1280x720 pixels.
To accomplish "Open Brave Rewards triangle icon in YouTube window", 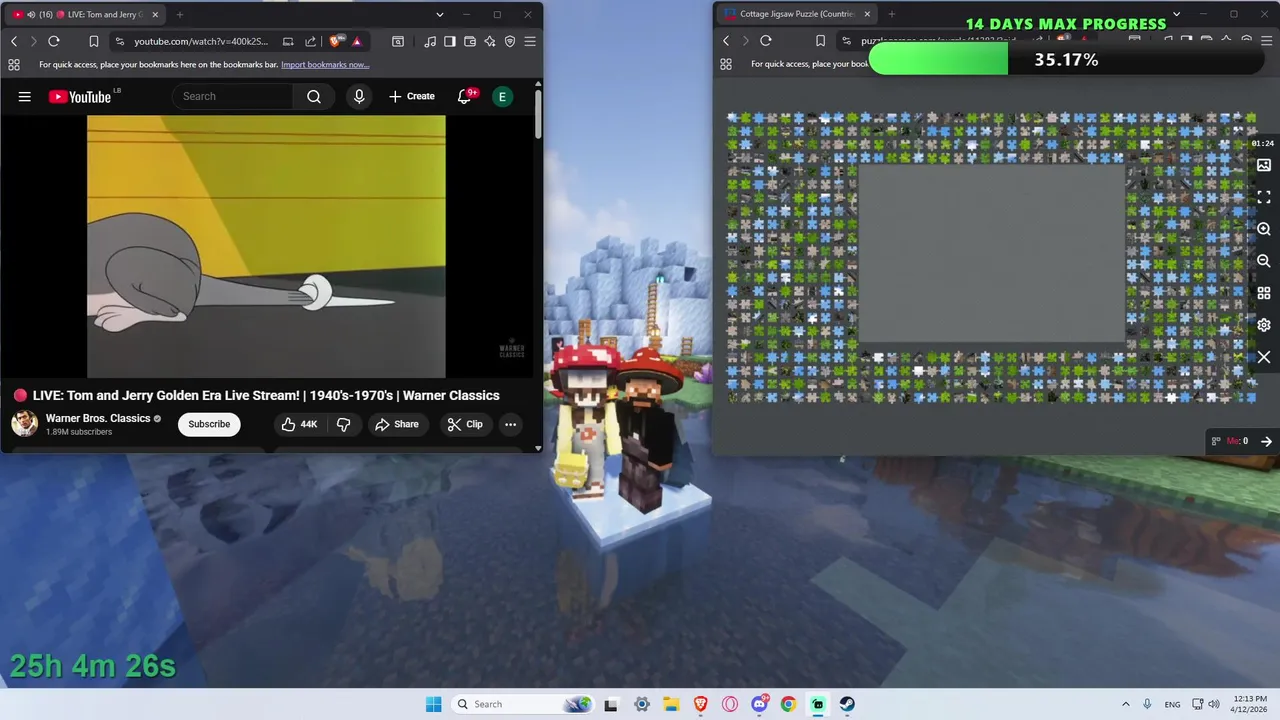I will point(357,41).
